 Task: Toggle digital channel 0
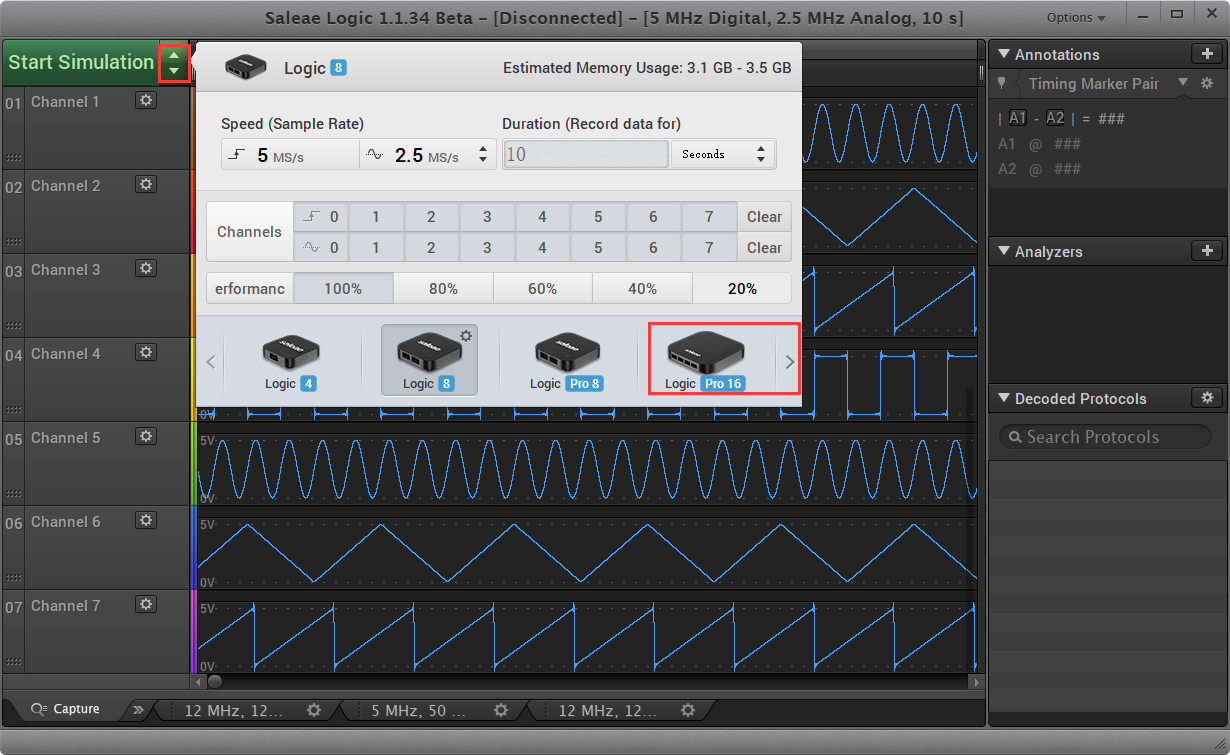321,217
